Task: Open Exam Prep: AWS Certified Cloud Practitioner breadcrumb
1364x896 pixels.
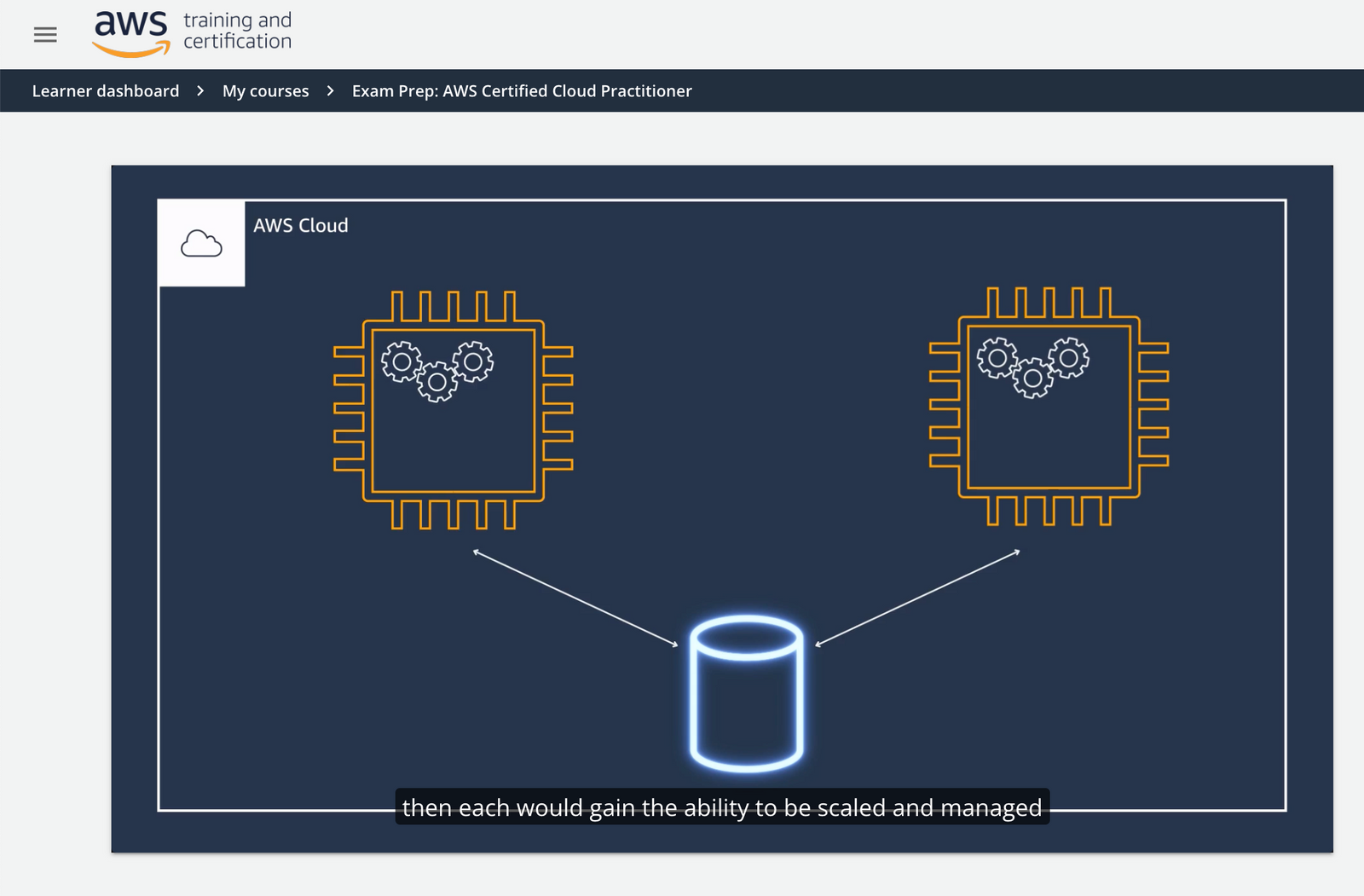Action: click(522, 91)
